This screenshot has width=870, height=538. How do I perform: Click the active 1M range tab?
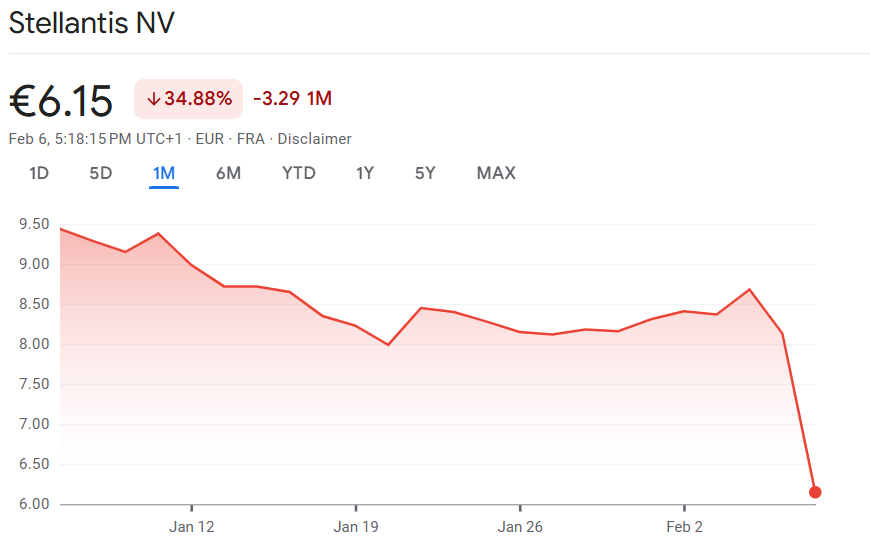point(164,173)
